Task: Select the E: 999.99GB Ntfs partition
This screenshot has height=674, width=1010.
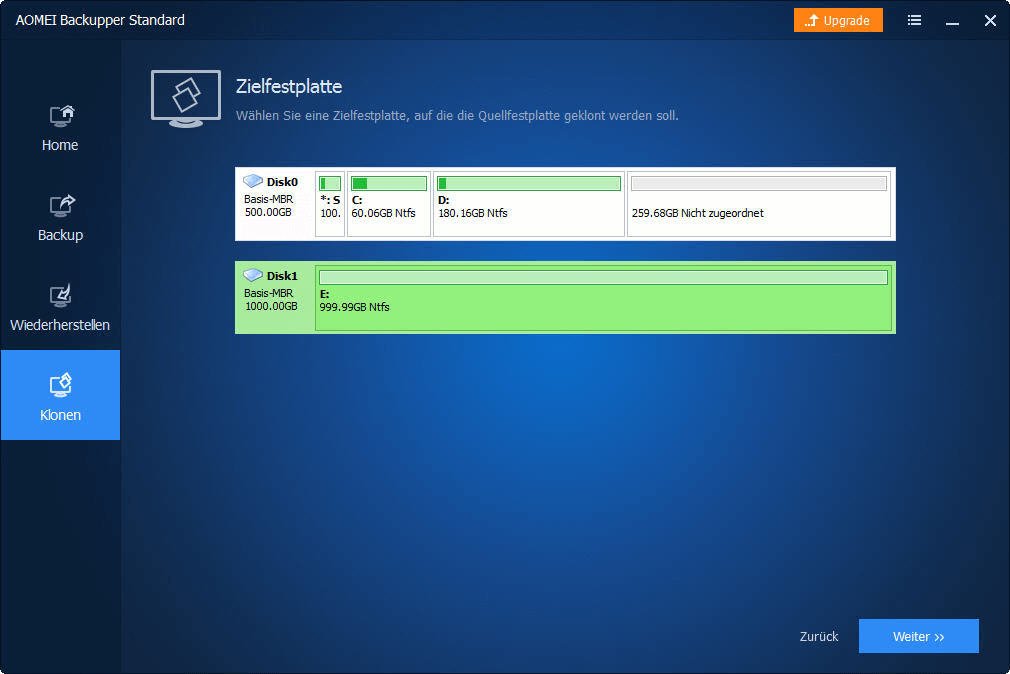Action: [604, 298]
